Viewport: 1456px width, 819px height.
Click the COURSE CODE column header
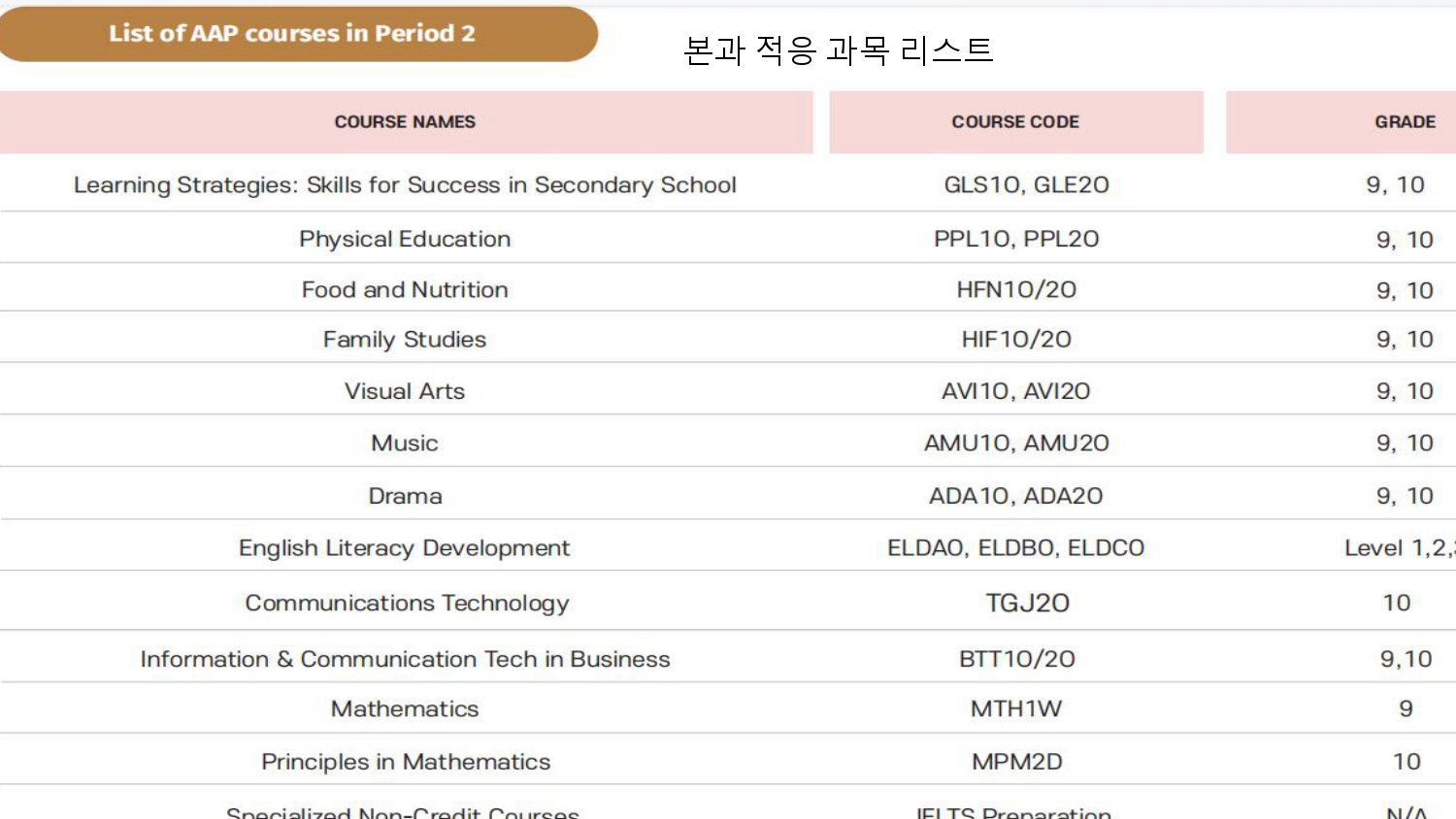point(1015,122)
